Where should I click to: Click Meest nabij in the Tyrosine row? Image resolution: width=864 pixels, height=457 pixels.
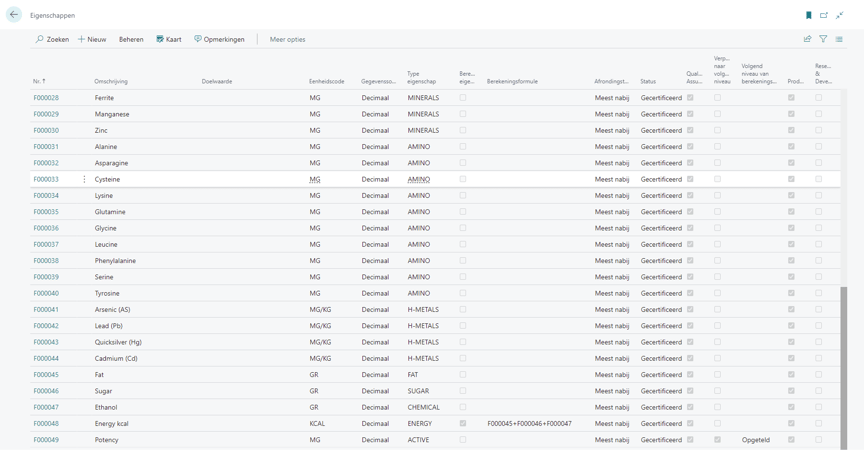click(612, 293)
